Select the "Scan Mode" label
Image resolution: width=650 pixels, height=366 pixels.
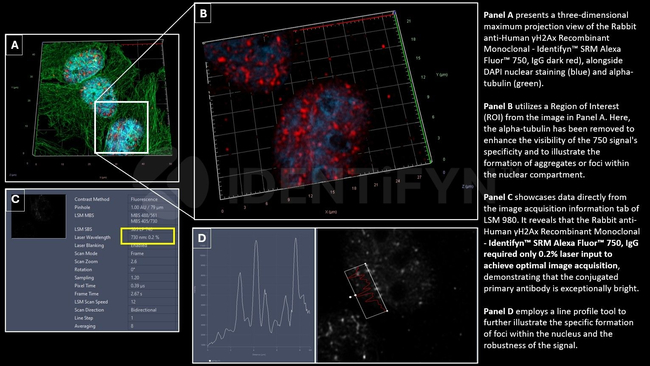click(86, 253)
